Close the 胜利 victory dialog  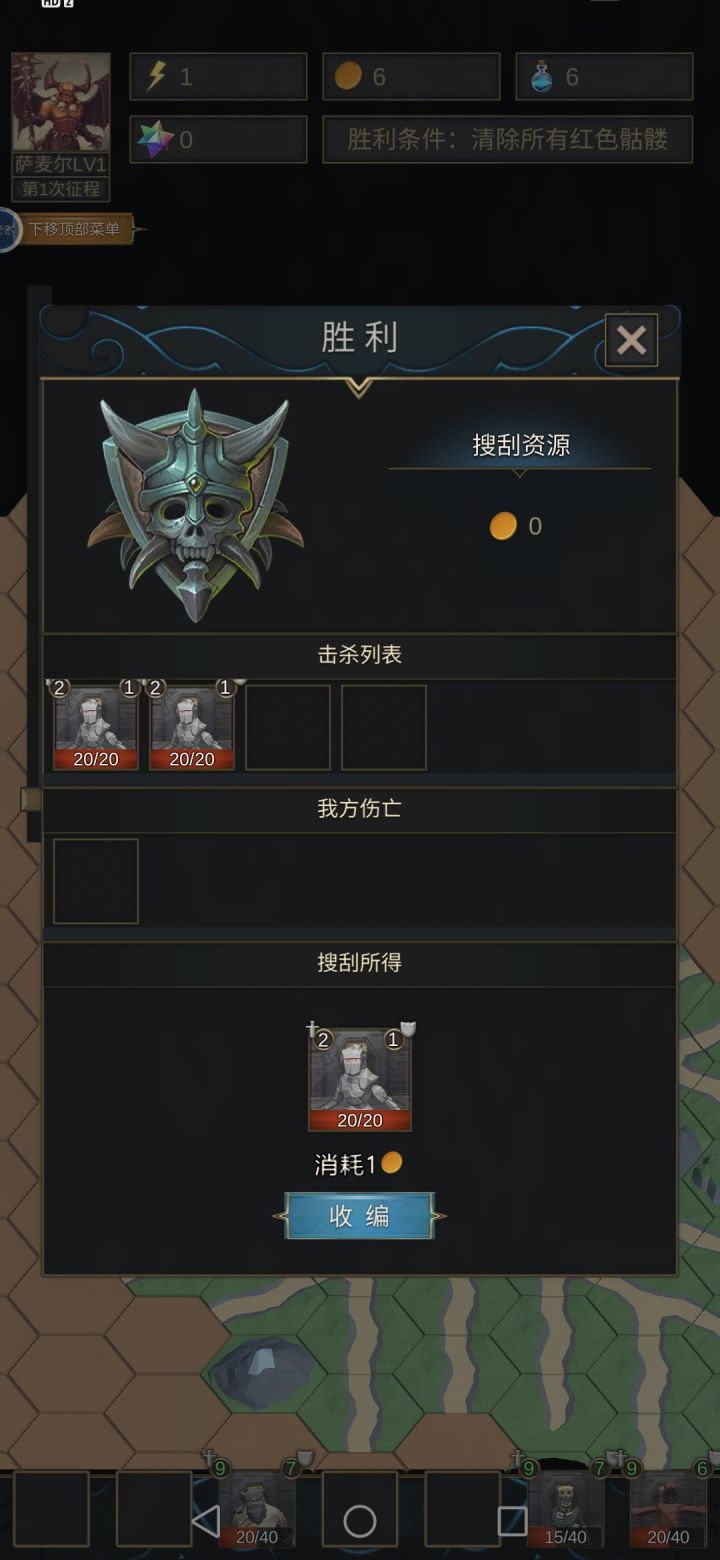(x=632, y=340)
